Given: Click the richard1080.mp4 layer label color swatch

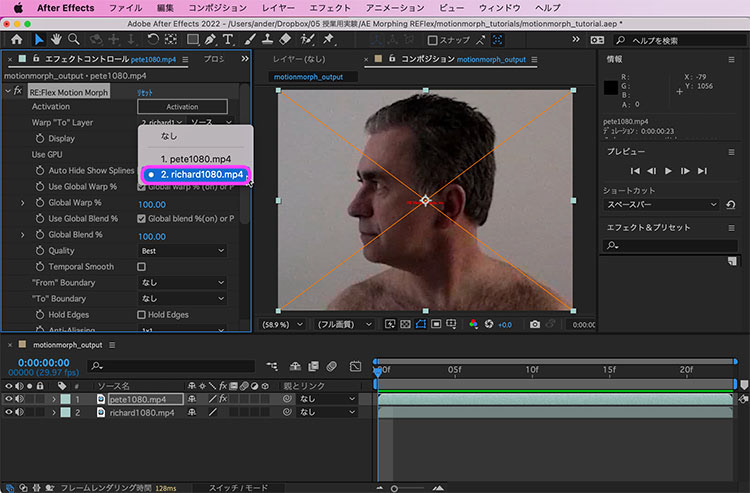Looking at the screenshot, I should tap(66, 412).
